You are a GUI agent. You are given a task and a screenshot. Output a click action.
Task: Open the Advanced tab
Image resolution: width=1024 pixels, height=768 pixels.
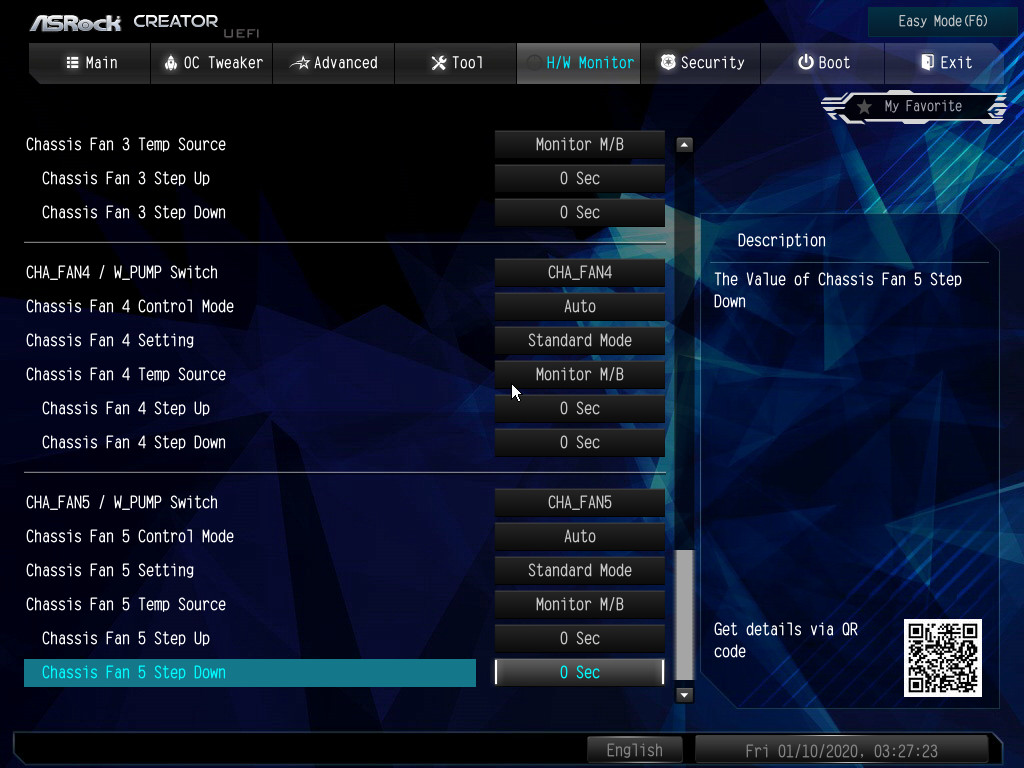[334, 63]
